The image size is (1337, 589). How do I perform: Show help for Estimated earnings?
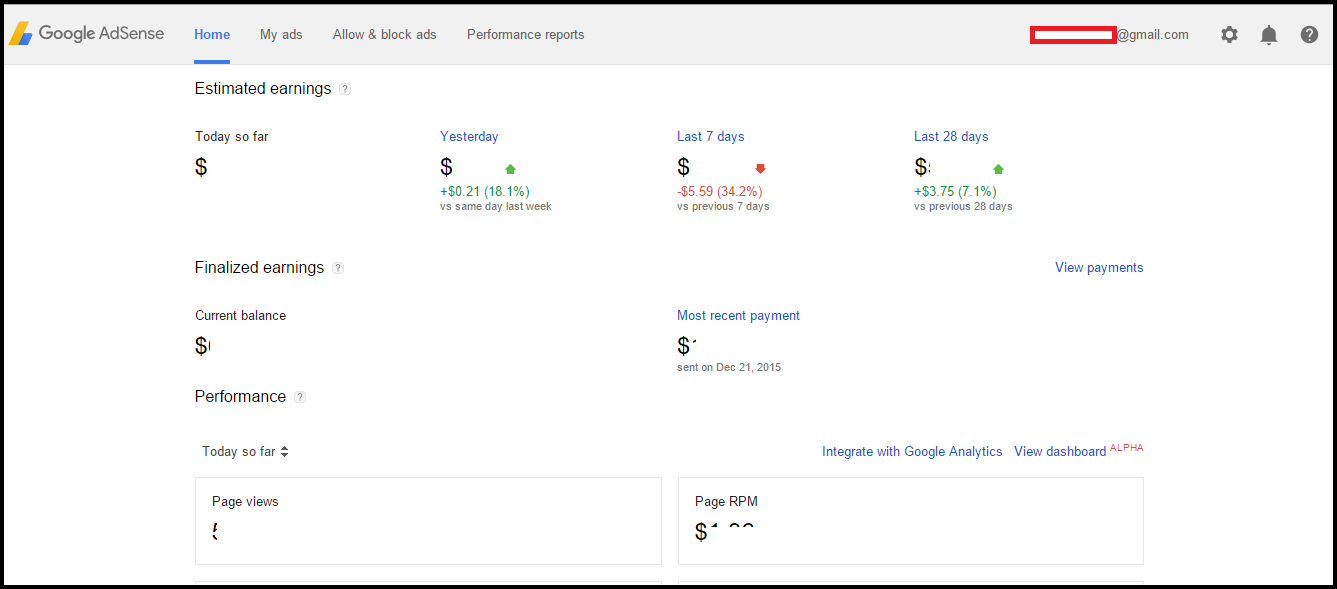[345, 89]
